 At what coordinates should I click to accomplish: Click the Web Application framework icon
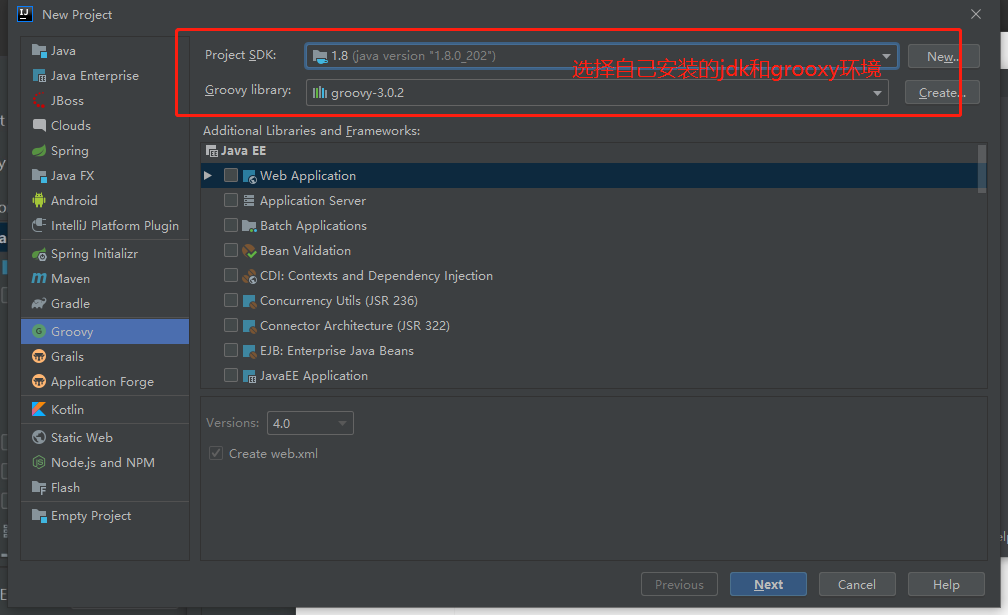[x=249, y=176]
